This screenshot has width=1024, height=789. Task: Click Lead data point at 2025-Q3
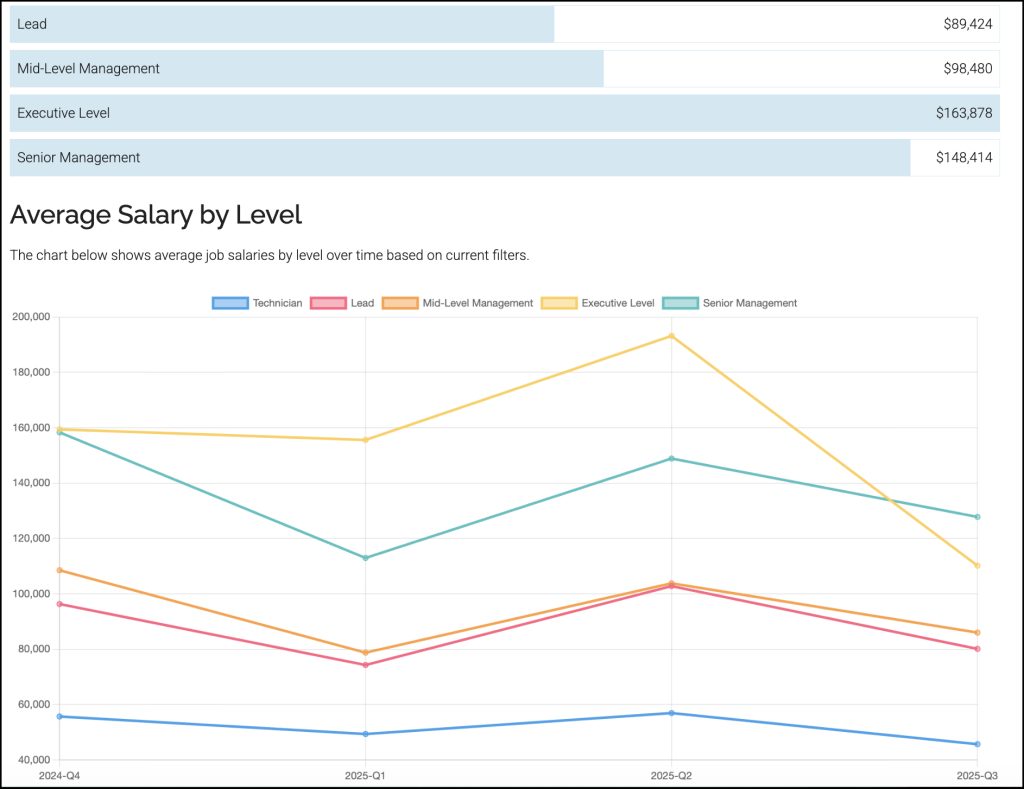977,649
